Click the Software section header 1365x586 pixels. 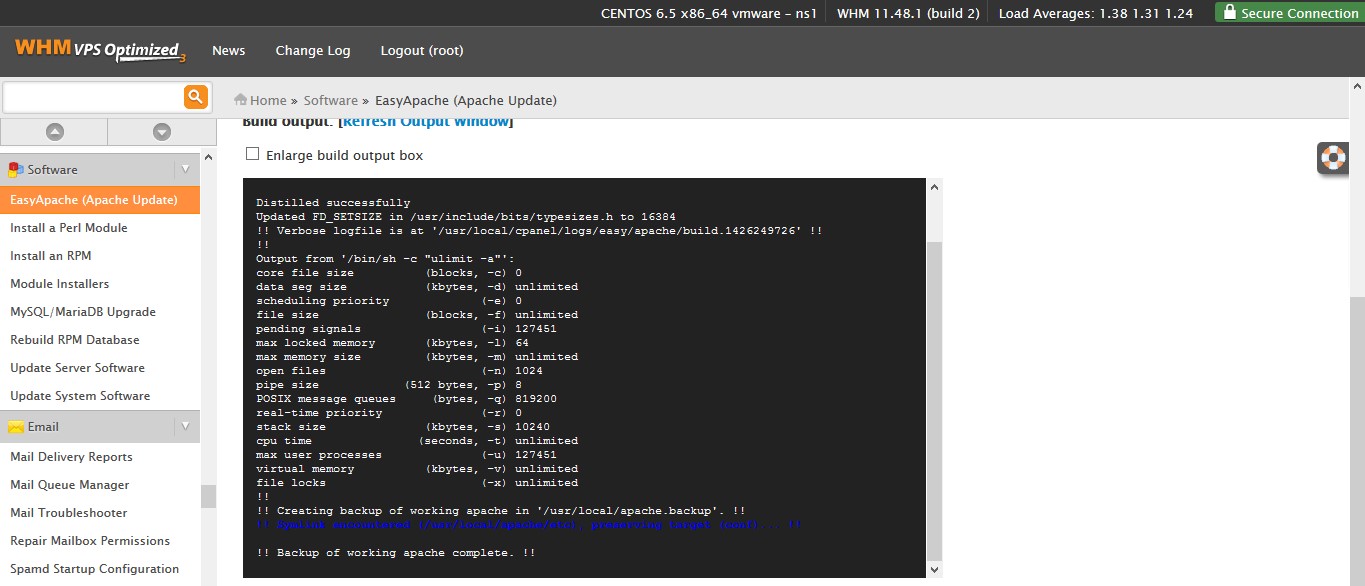(100, 169)
